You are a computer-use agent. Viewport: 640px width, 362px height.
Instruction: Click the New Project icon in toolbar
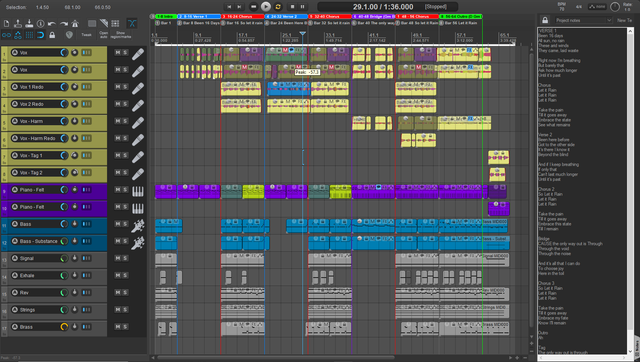[x=7, y=24]
